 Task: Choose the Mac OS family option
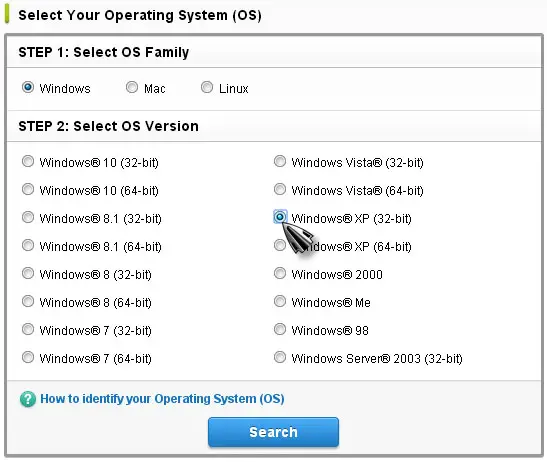(x=132, y=87)
